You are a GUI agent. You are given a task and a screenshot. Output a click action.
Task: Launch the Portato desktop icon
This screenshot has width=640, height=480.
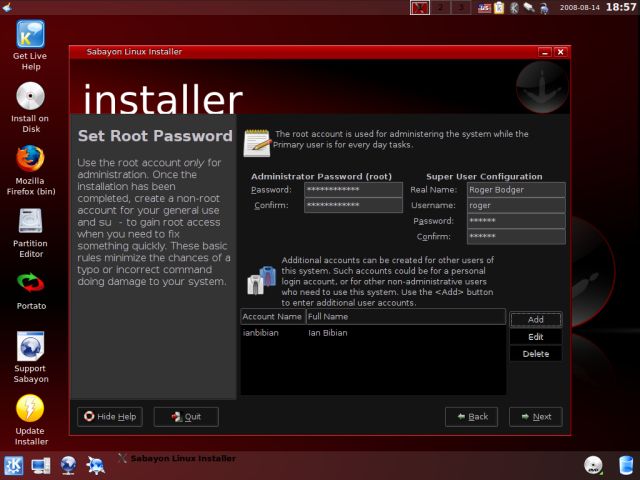(x=30, y=283)
